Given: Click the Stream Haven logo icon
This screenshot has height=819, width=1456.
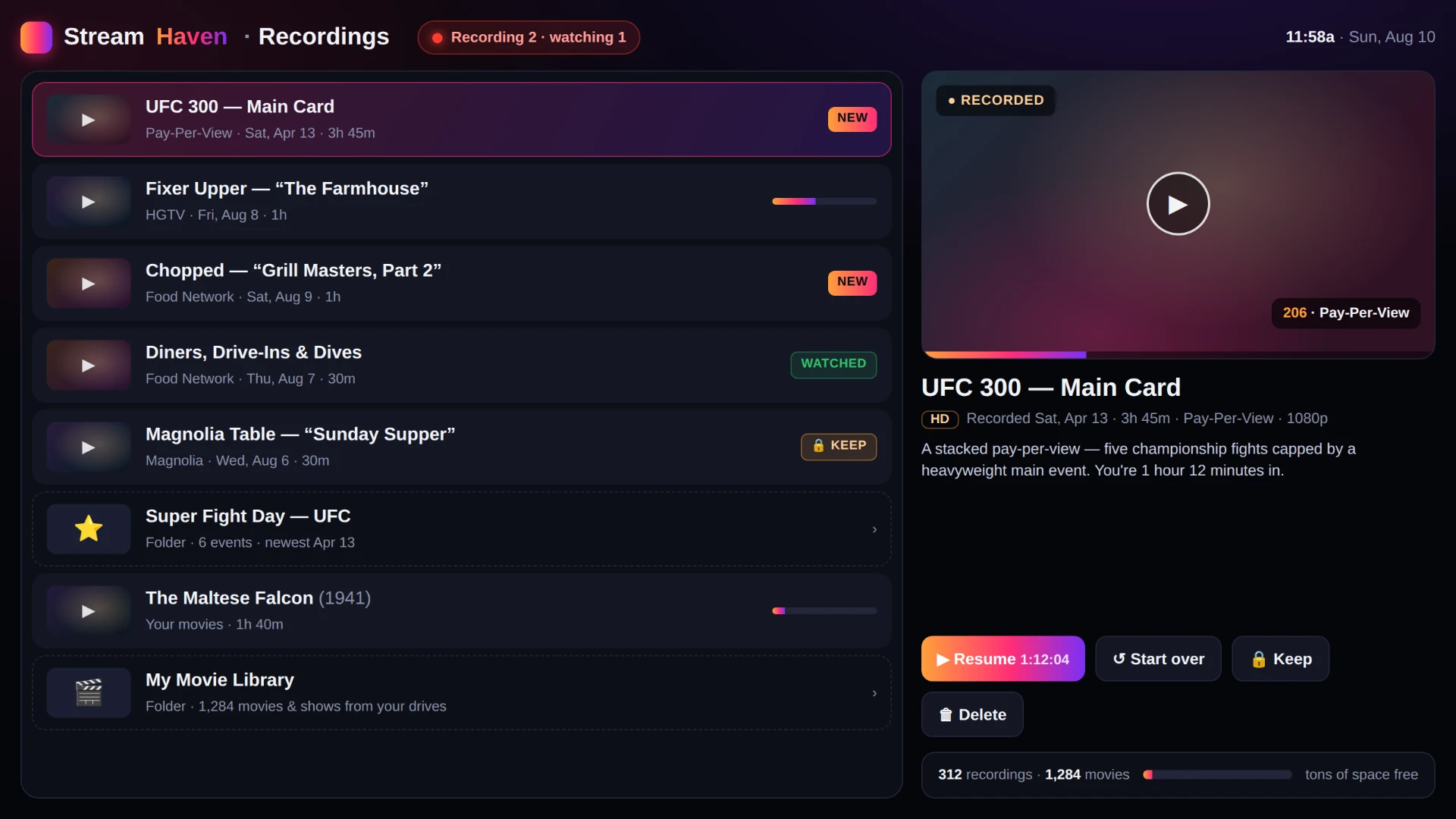Looking at the screenshot, I should (x=36, y=37).
